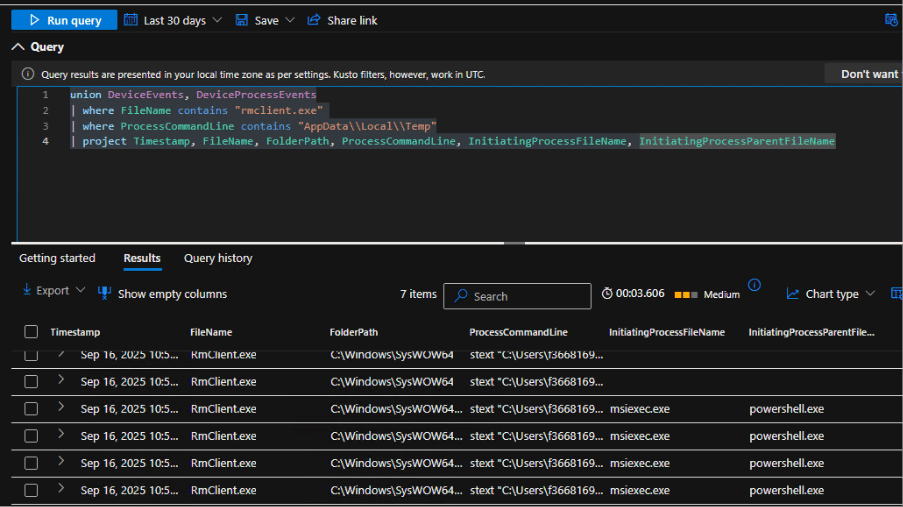Click the Don't want button on the banner
The height and width of the screenshot is (507, 903).
[x=866, y=74]
